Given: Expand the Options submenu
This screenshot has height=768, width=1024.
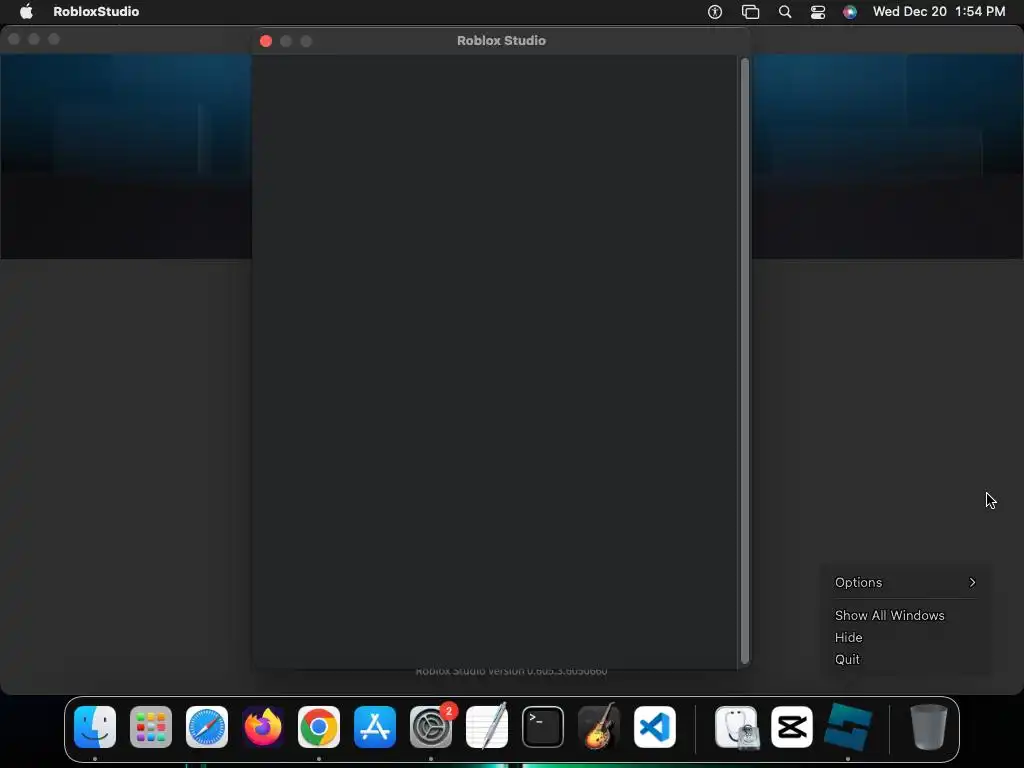Looking at the screenshot, I should click(906, 583).
